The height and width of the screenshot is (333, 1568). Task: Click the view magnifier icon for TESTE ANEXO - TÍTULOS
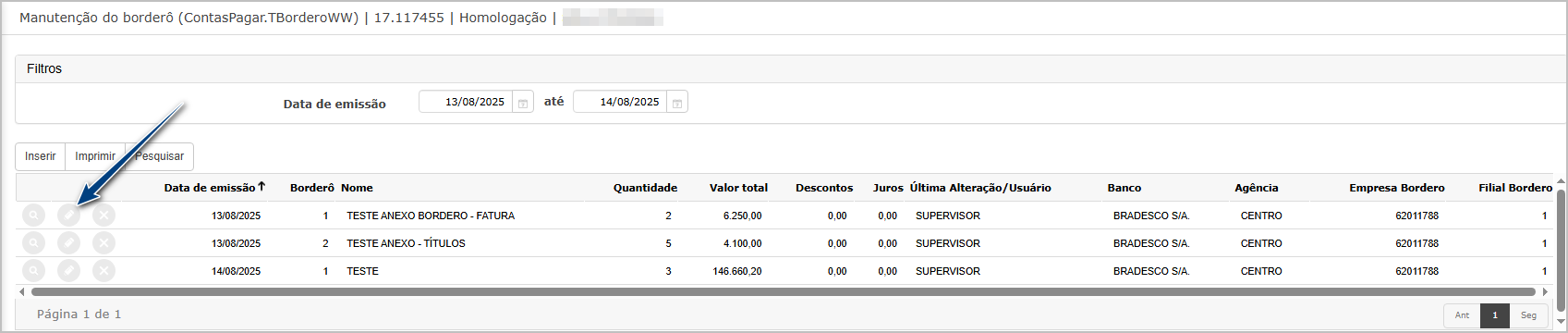coord(33,243)
